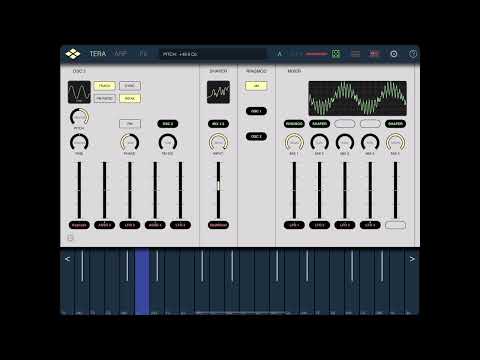Show next keyboard octave with right arrow
480x360 pixels.
(x=412, y=259)
